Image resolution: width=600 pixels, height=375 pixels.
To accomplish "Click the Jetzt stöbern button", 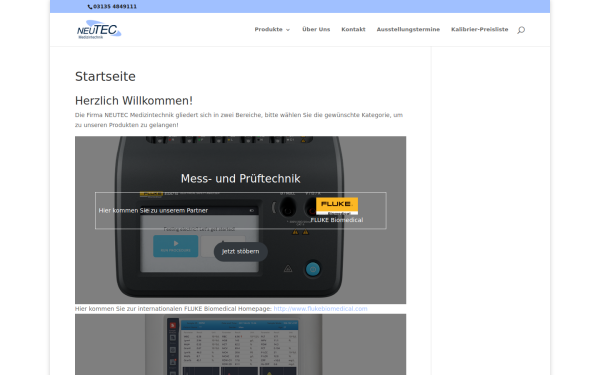I will coord(240,251).
